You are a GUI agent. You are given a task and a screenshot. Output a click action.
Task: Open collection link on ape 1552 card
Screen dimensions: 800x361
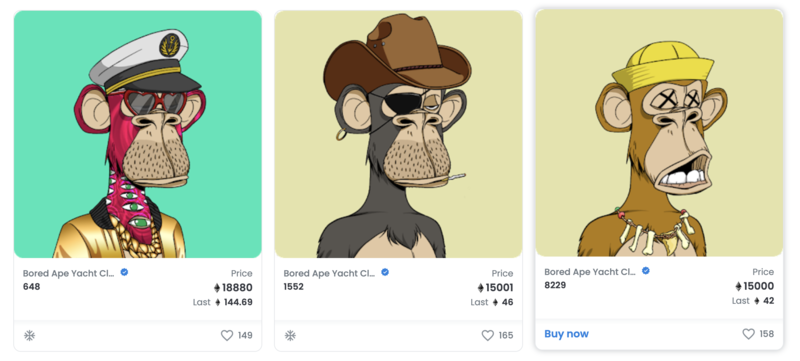[x=330, y=273]
